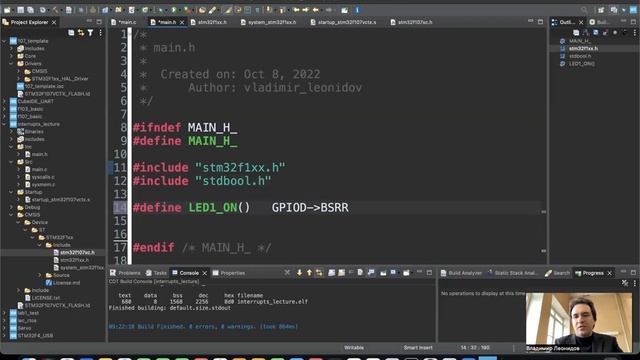Open Project Explorer view menu (three dots)
640x360 pixels.
100,33
